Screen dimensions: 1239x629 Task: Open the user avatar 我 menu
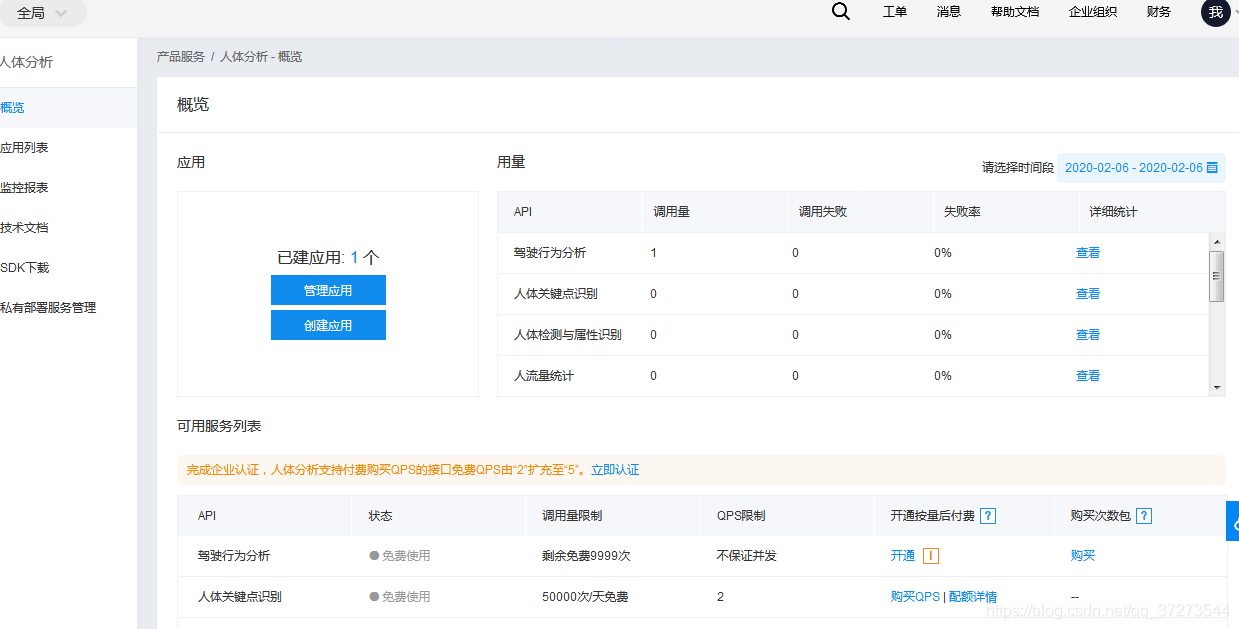coord(1215,12)
